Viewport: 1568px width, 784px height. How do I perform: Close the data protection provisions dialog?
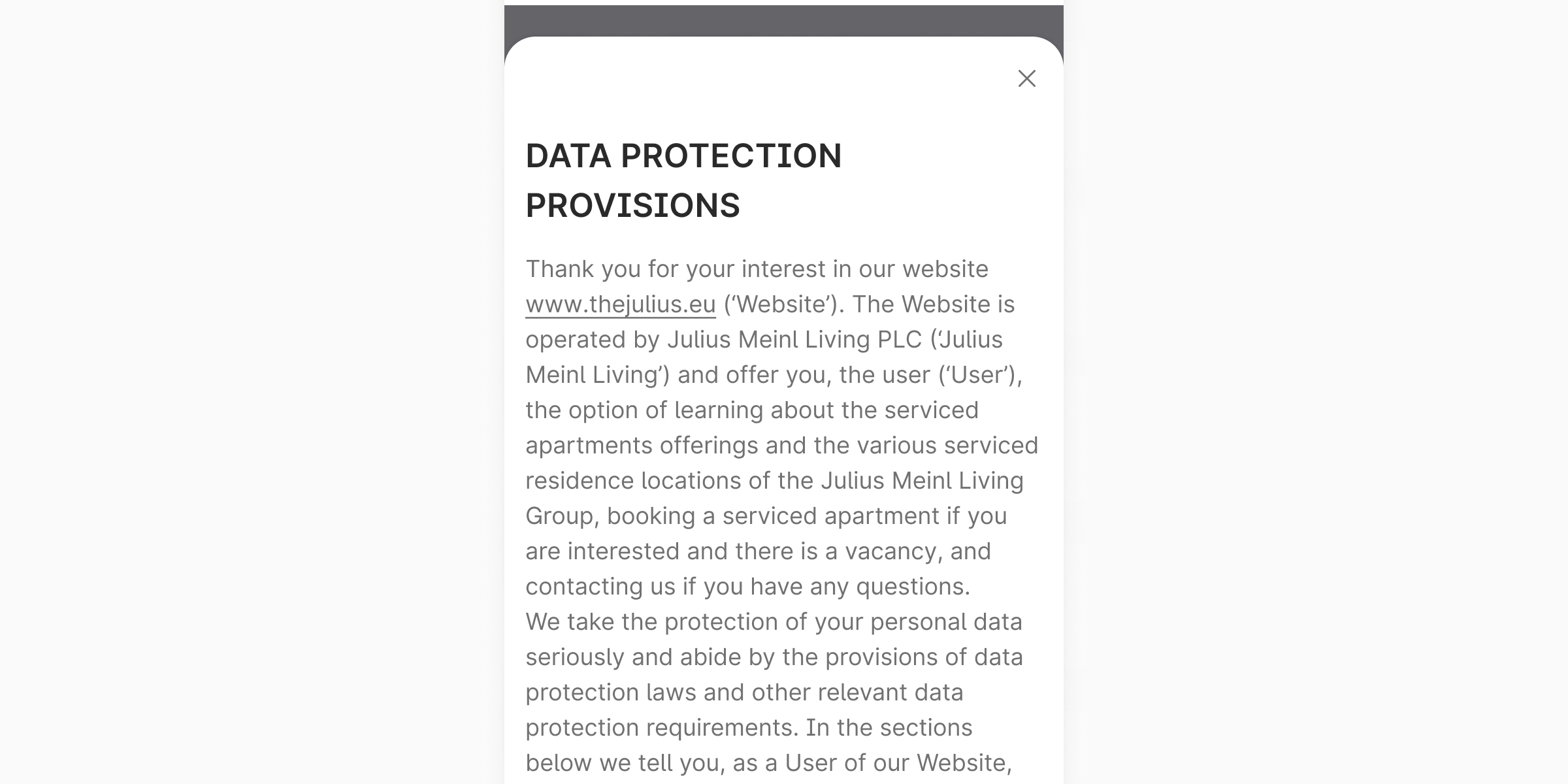tap(1026, 78)
